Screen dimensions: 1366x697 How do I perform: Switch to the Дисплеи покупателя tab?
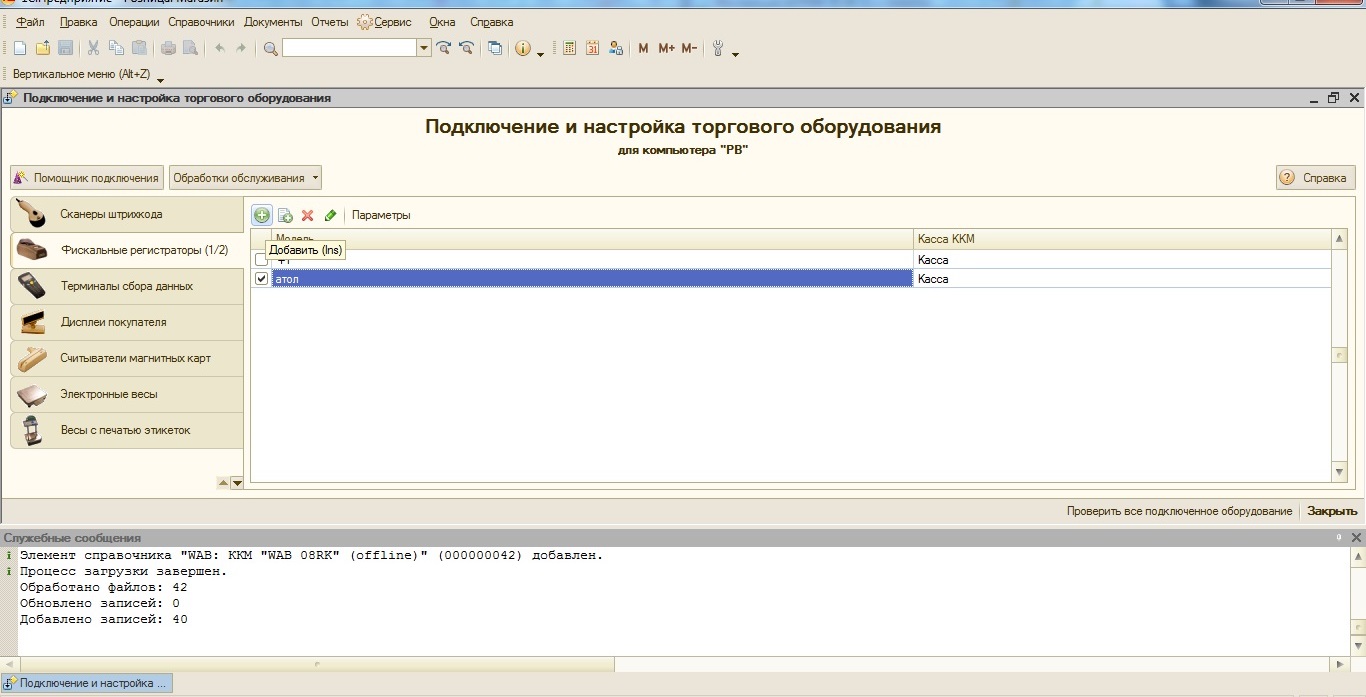point(127,322)
